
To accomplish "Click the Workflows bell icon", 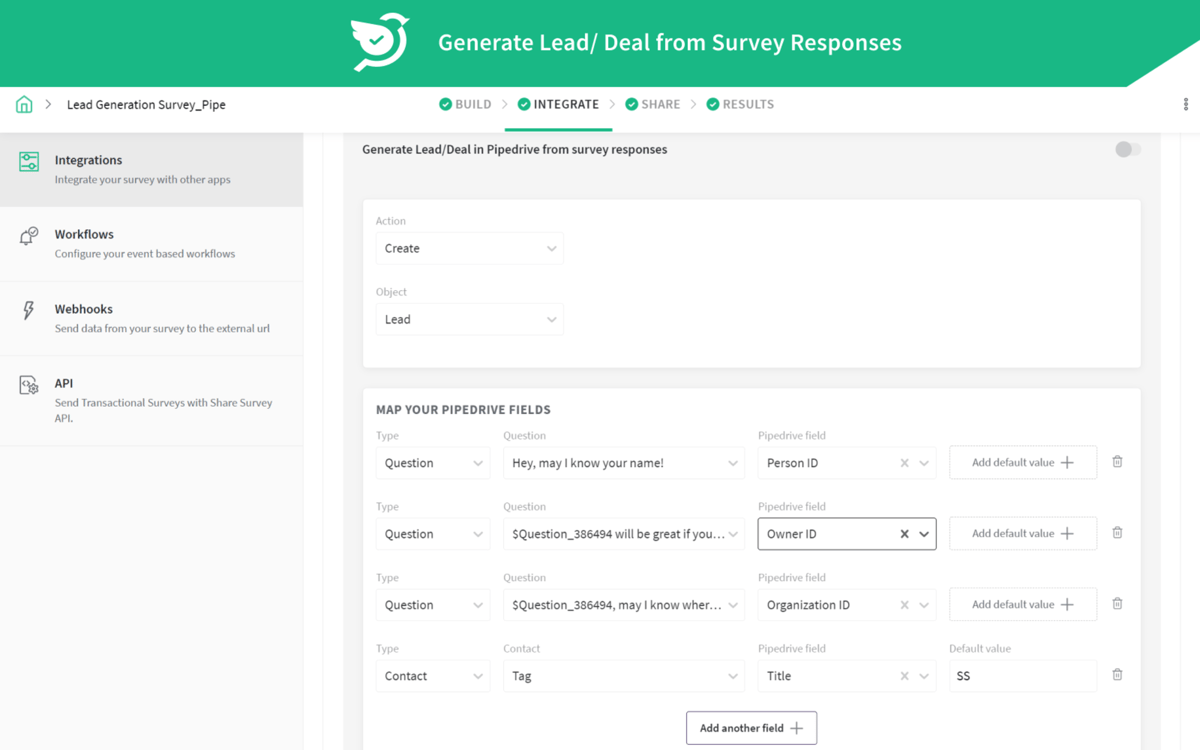I will click(x=30, y=236).
